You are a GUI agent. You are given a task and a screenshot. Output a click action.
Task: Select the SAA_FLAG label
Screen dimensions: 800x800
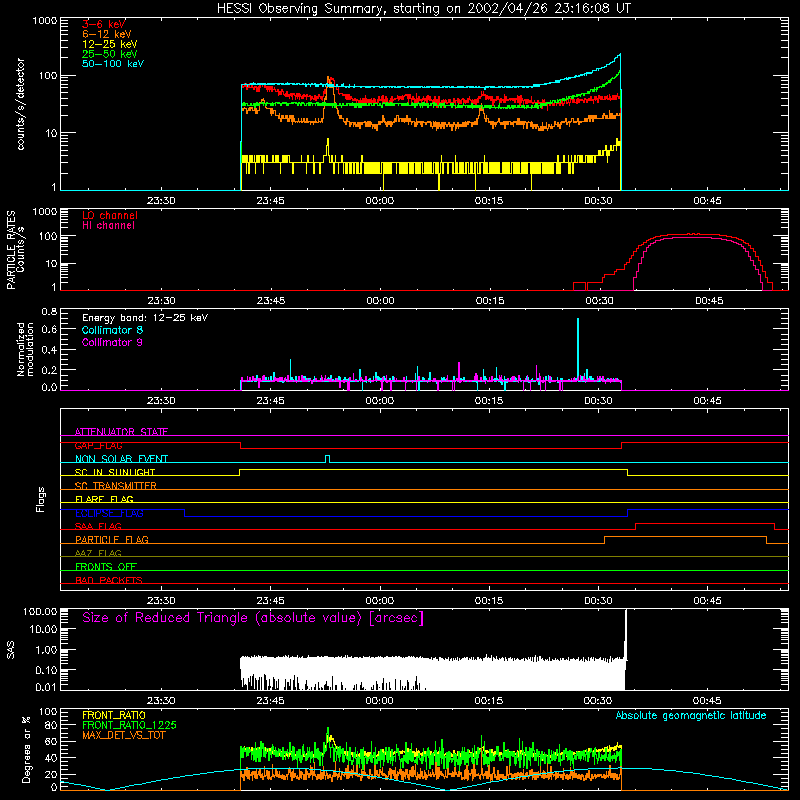[x=98, y=526]
